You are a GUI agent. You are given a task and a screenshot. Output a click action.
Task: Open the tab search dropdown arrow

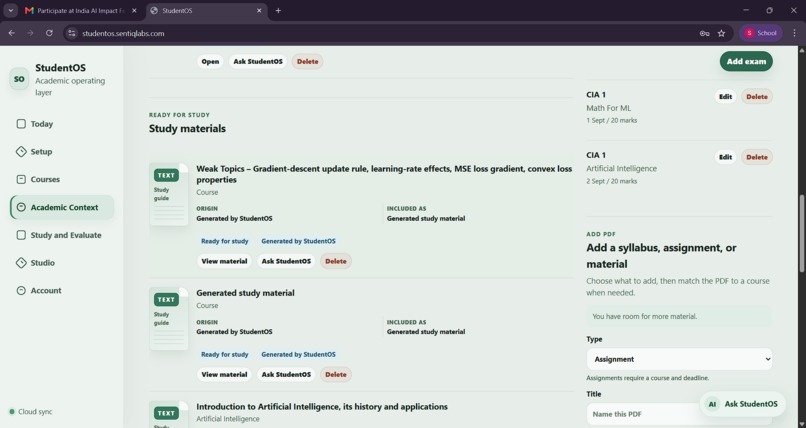tap(10, 10)
